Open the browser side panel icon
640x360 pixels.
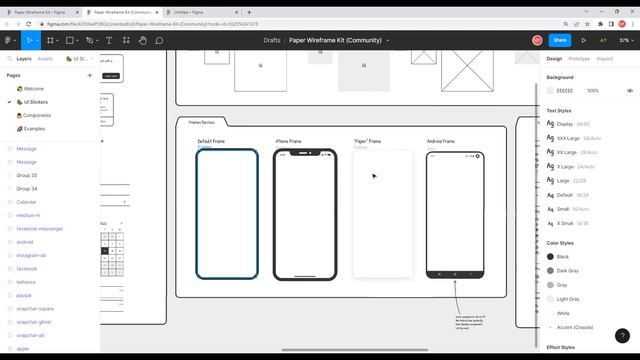(x=611, y=24)
